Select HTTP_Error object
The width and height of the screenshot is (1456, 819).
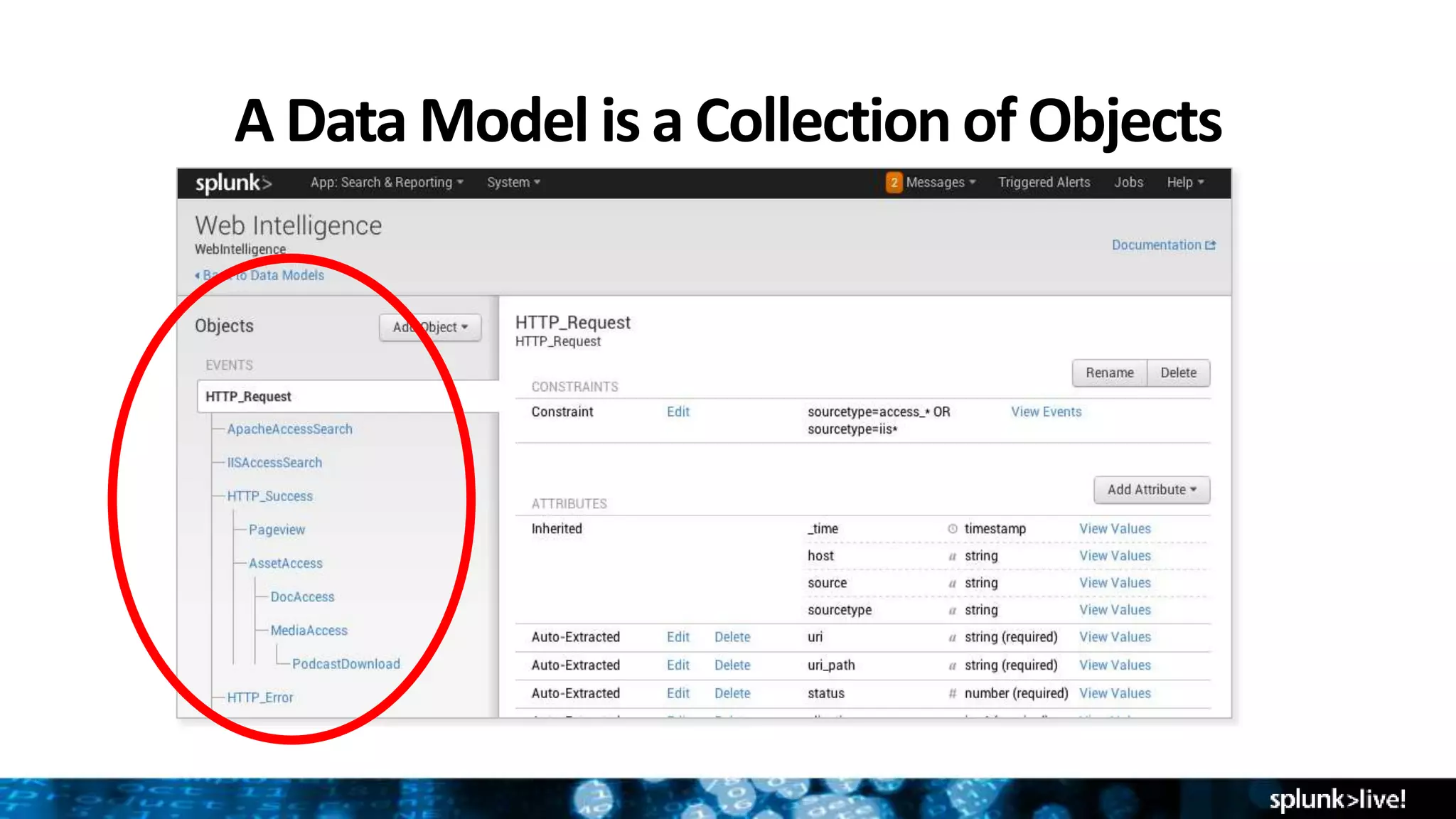pyautogui.click(x=259, y=697)
